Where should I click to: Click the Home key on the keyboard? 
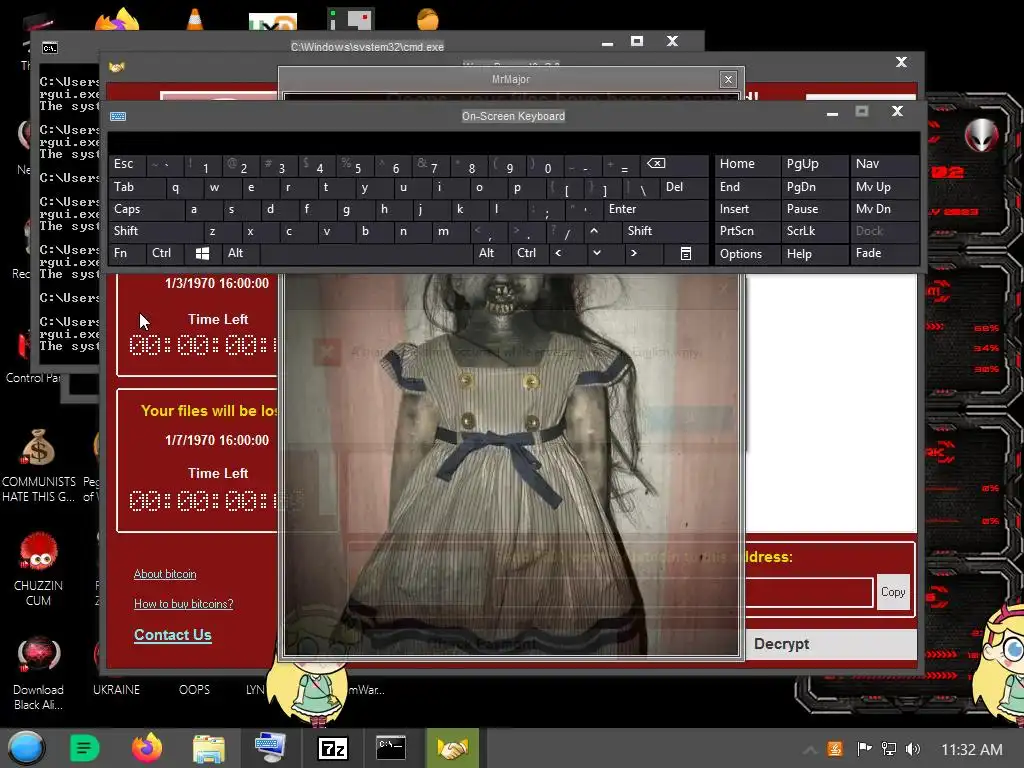(x=747, y=165)
